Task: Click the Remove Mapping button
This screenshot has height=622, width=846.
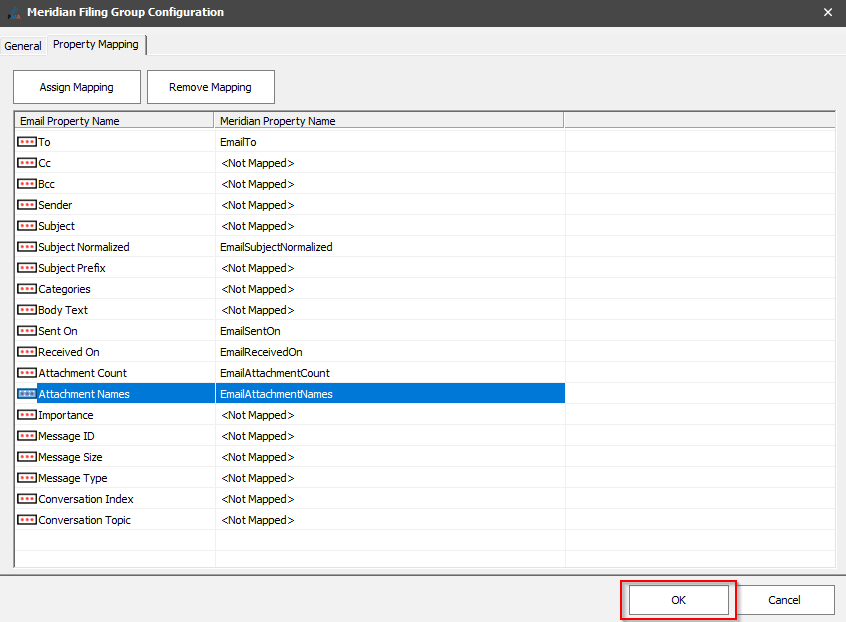Action: click(210, 87)
